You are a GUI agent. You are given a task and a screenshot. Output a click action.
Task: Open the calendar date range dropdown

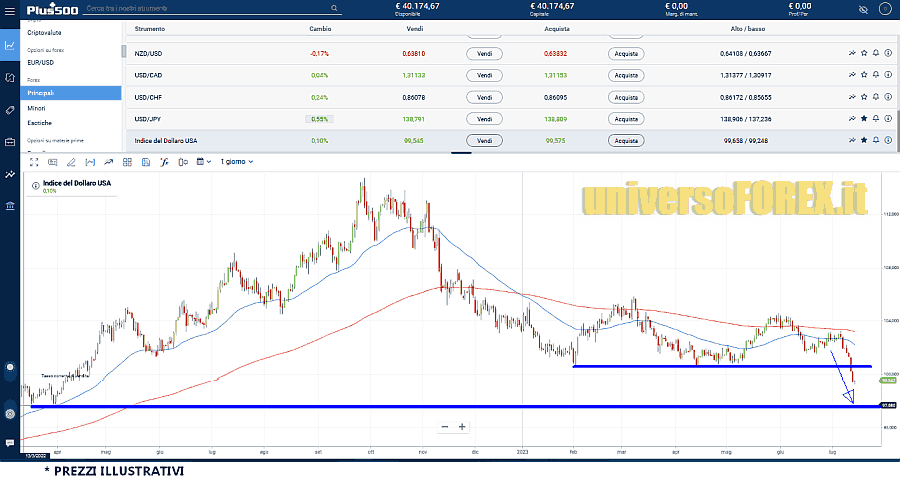pos(204,161)
